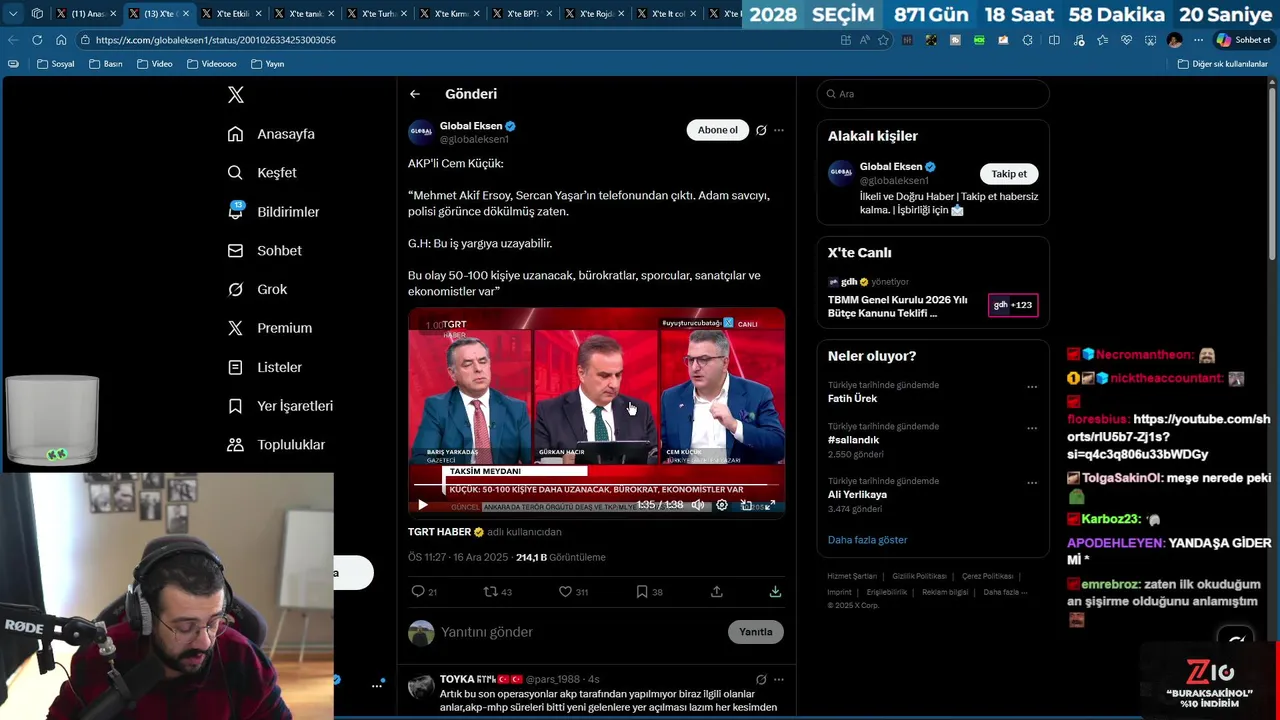The height and width of the screenshot is (720, 1280).
Task: Seek on video progress bar
Action: pyautogui.click(x=596, y=485)
